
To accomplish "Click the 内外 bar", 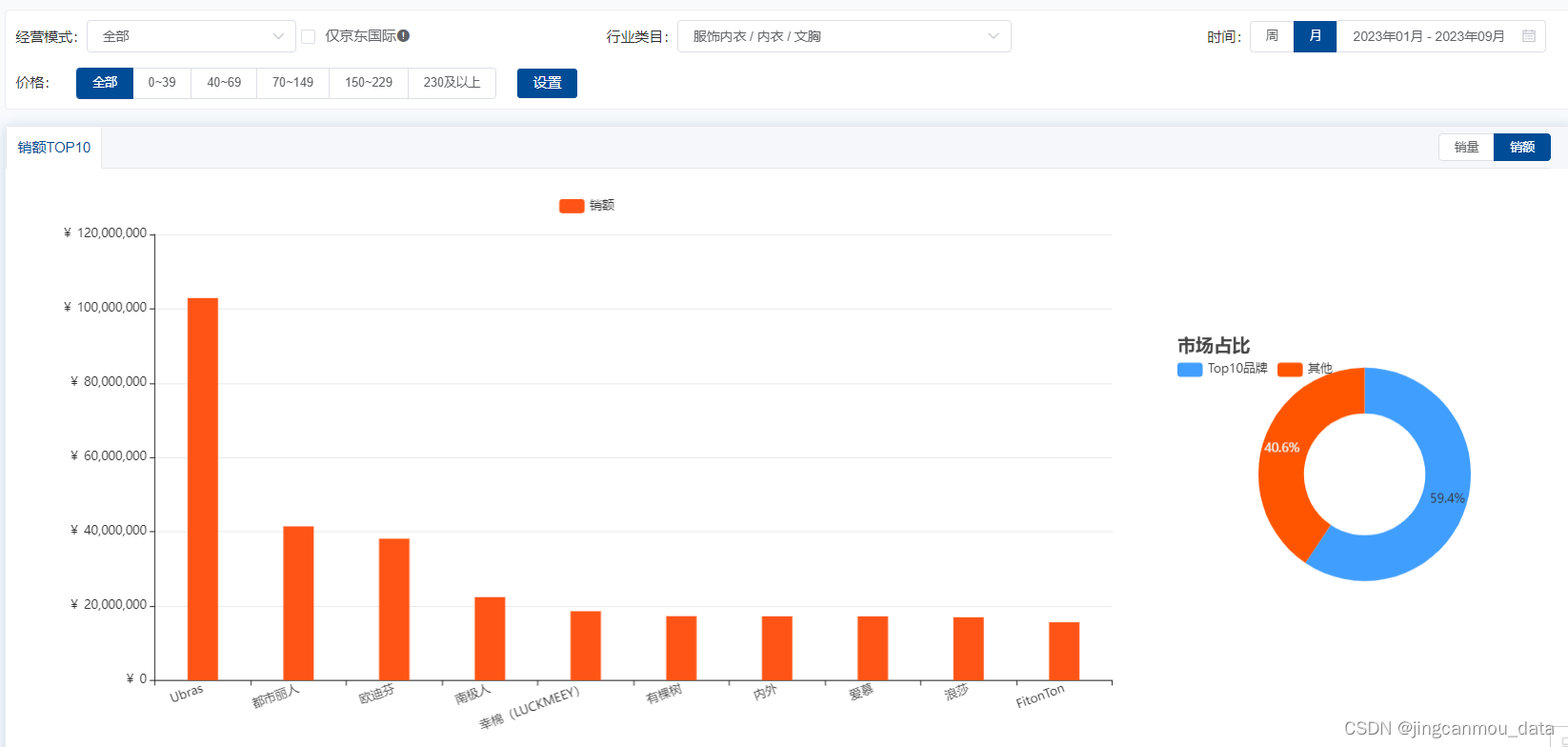I will click(x=777, y=648).
